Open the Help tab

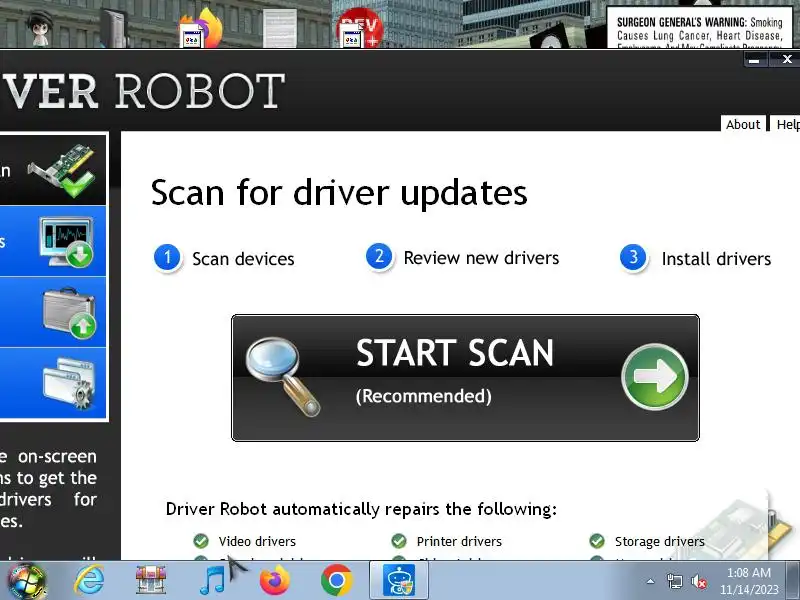tap(786, 124)
